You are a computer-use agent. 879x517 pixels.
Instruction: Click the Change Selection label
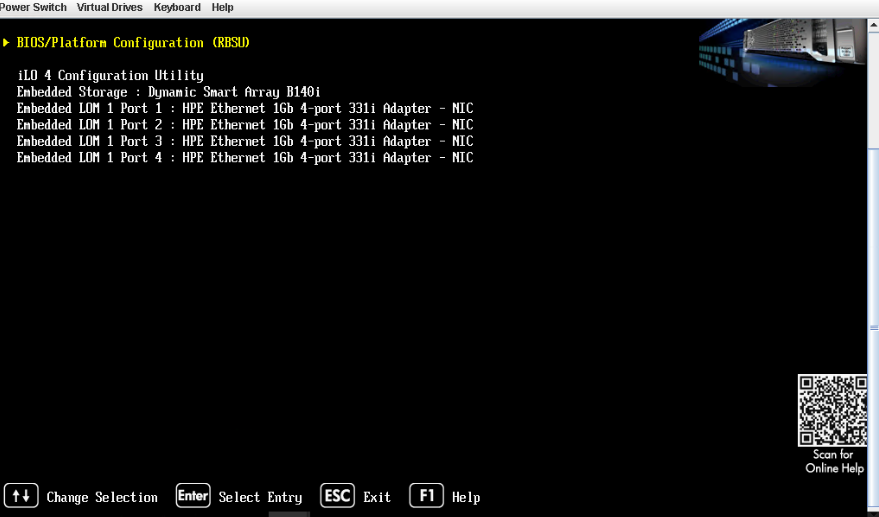tap(102, 497)
